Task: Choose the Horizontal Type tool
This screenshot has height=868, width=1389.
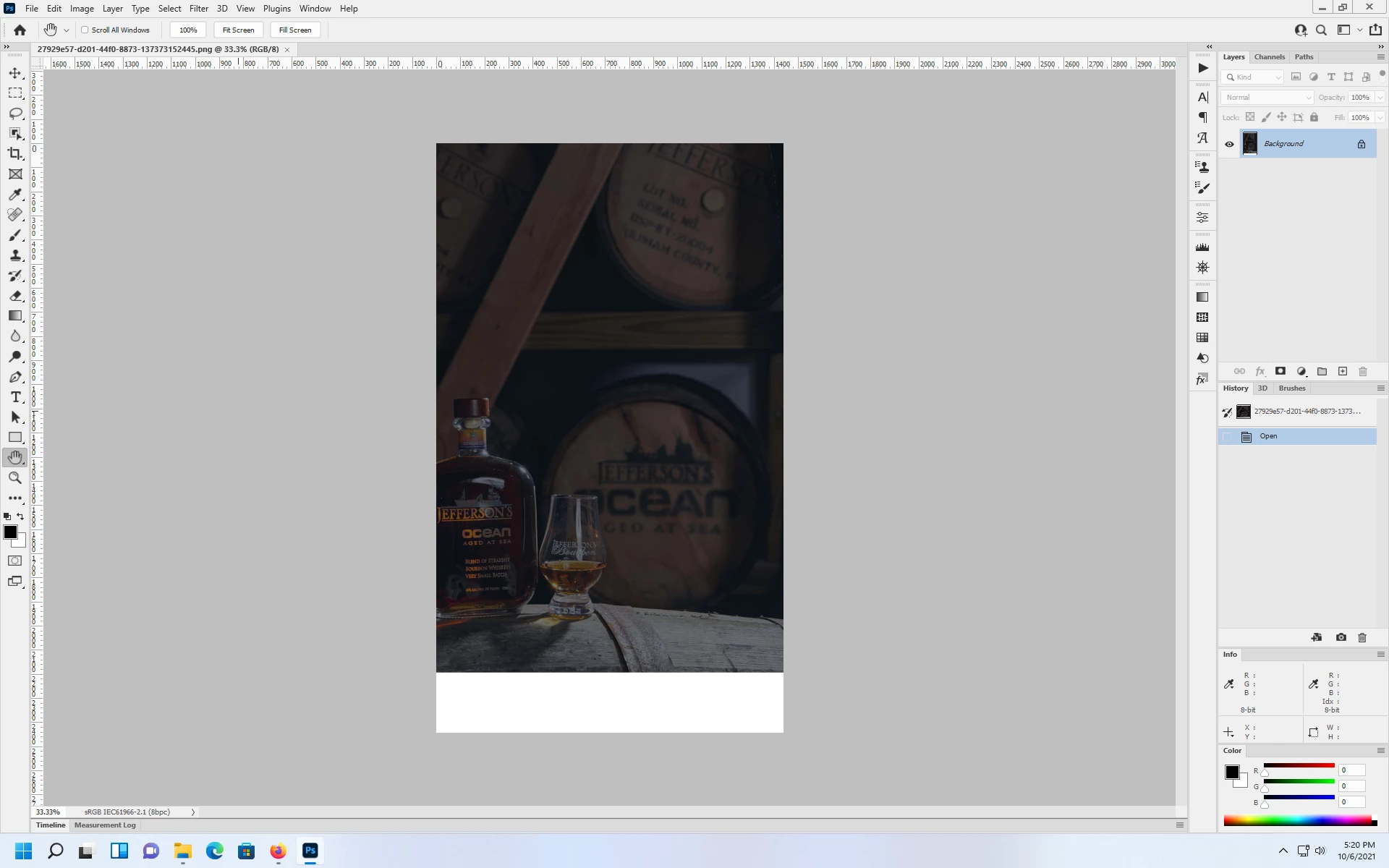Action: [15, 397]
